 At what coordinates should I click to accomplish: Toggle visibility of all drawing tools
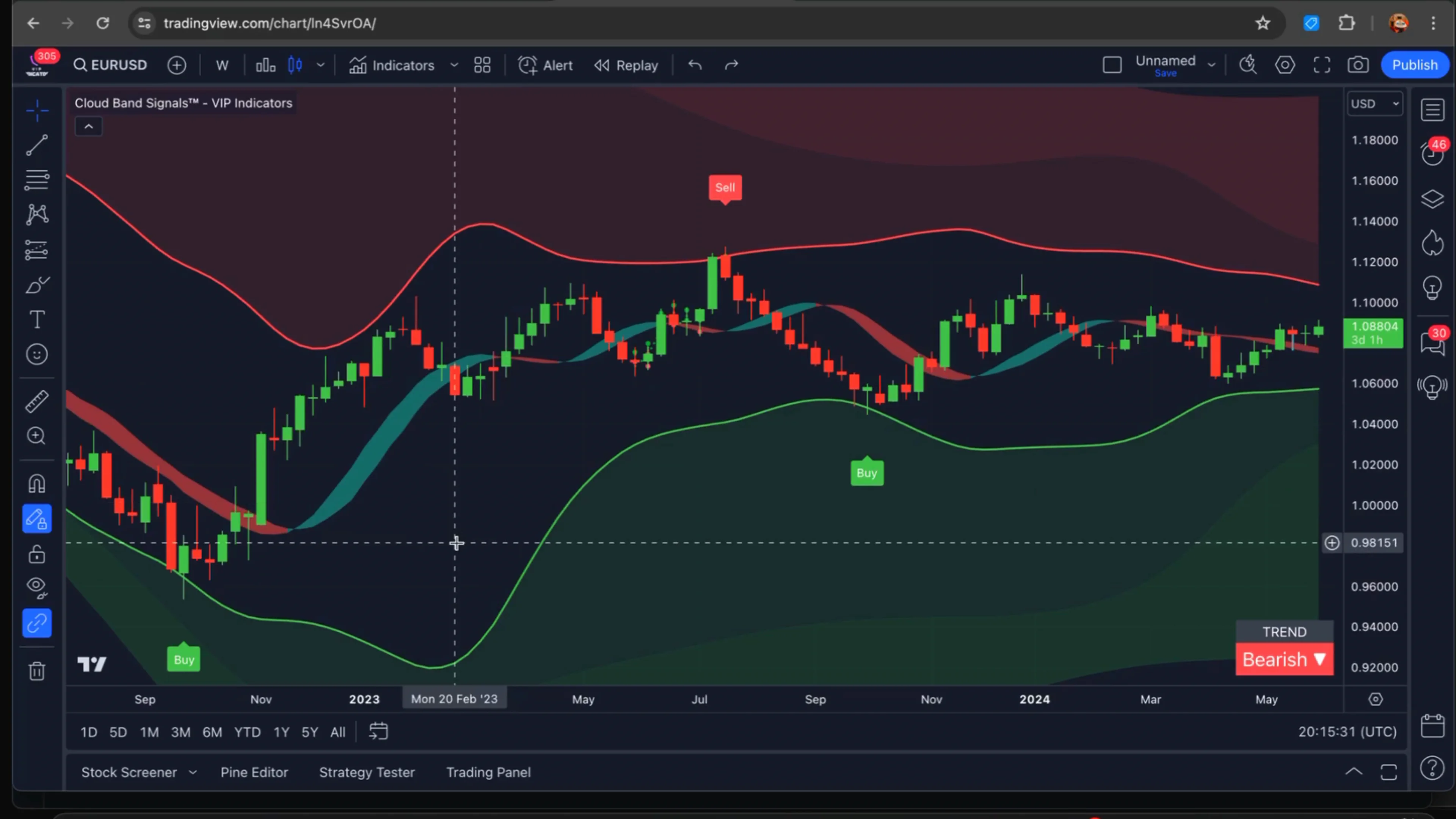(36, 587)
